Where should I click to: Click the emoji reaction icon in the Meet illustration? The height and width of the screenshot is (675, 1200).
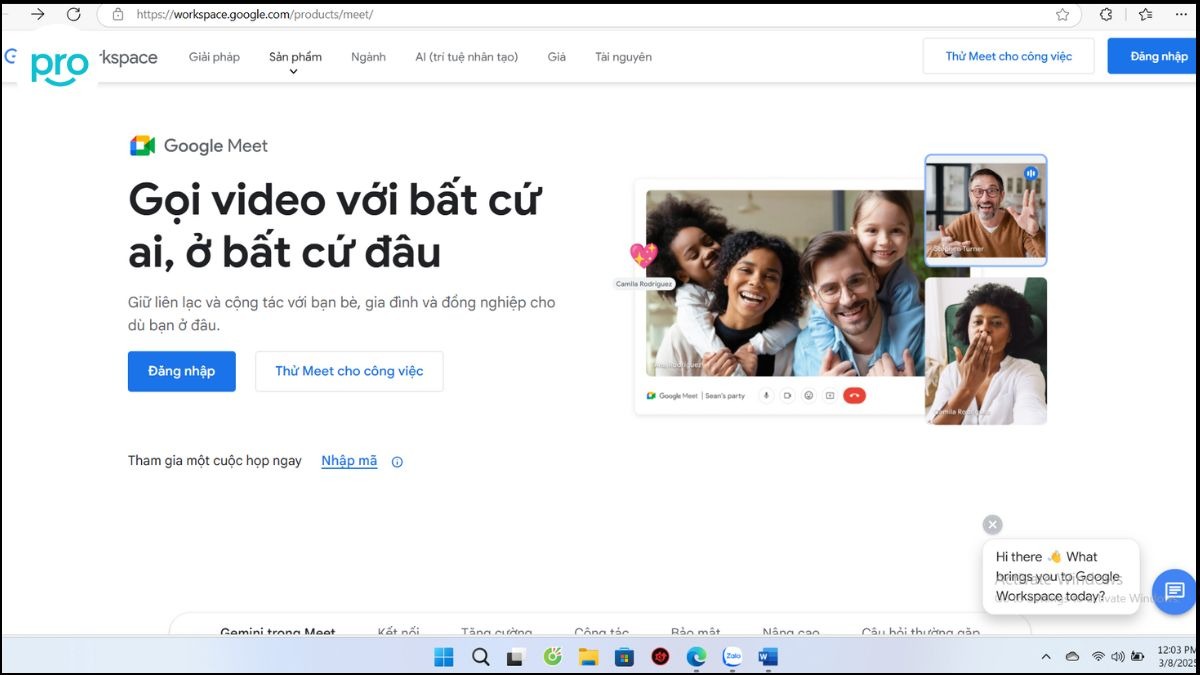(x=809, y=395)
